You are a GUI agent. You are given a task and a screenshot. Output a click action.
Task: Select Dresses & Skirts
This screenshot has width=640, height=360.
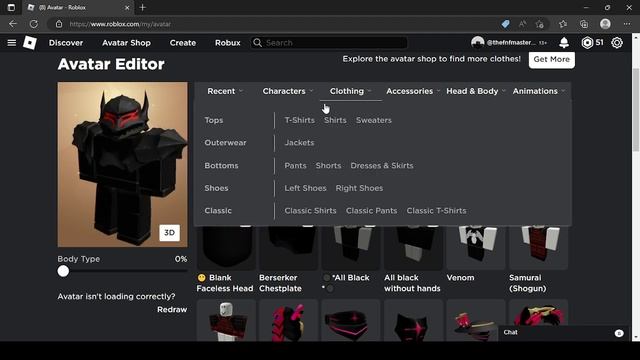click(x=382, y=165)
